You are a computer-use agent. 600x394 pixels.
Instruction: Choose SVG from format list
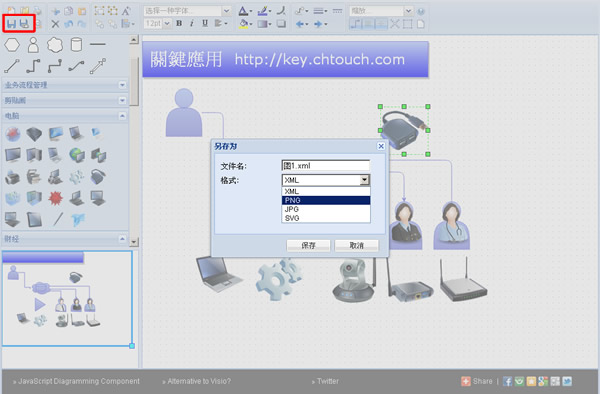326,218
